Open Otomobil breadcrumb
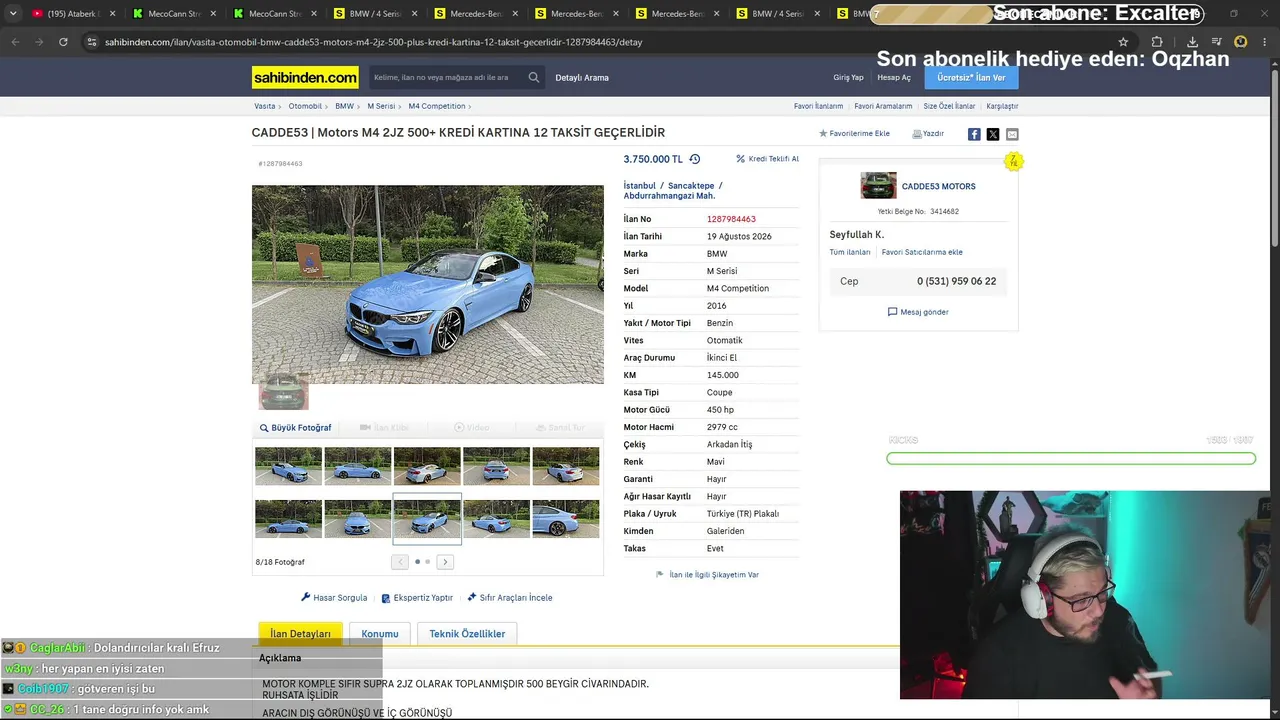This screenshot has height=720, width=1280. (305, 106)
